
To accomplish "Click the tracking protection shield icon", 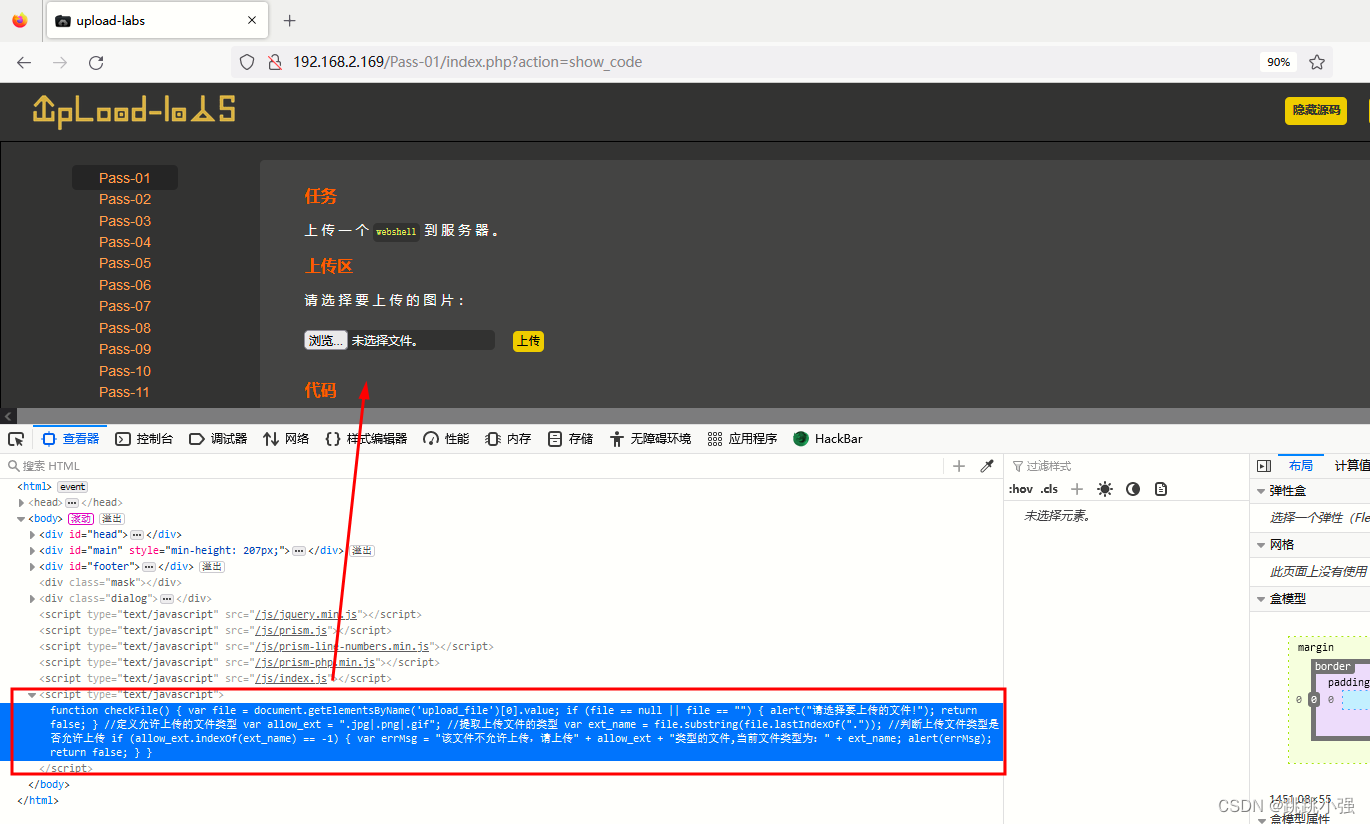I will point(247,62).
